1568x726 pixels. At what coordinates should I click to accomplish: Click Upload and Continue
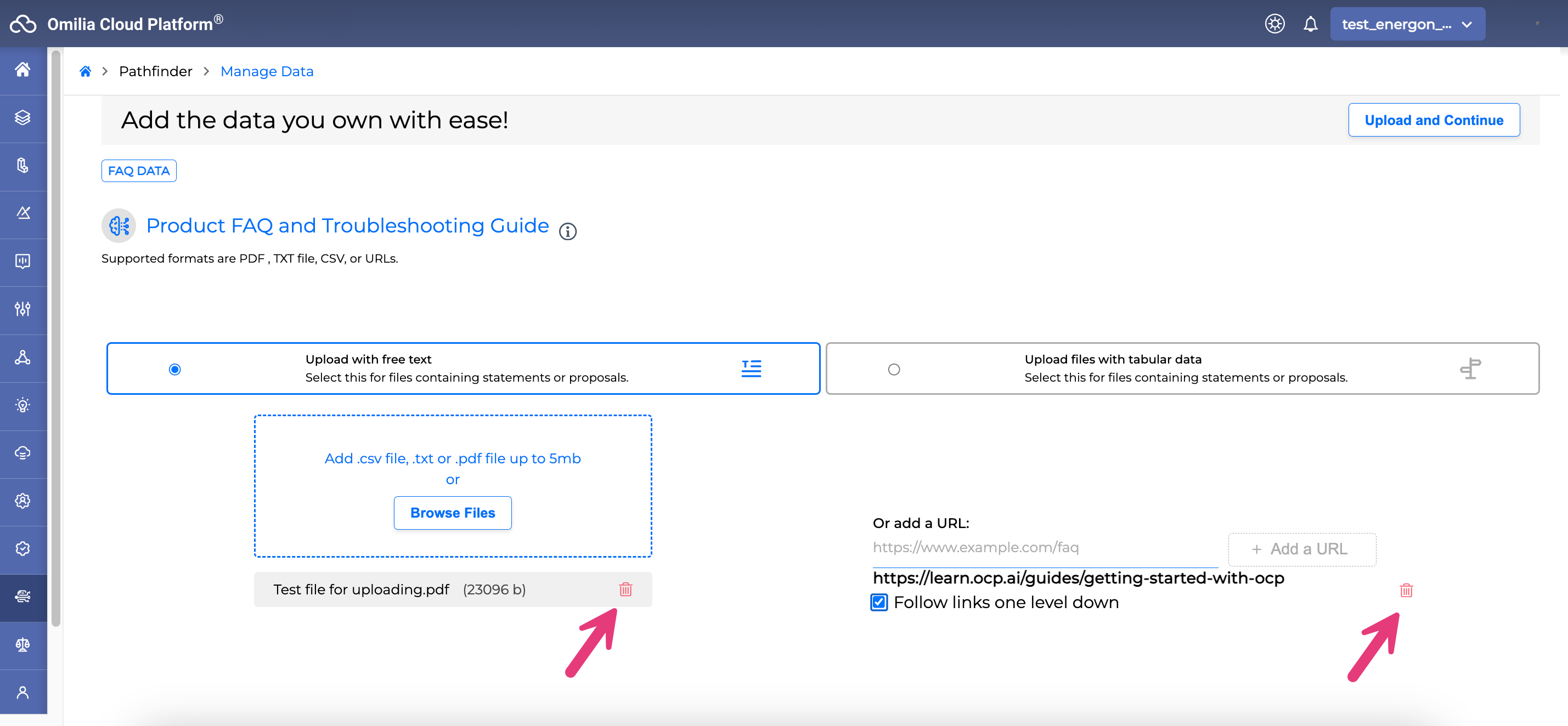[x=1434, y=120]
